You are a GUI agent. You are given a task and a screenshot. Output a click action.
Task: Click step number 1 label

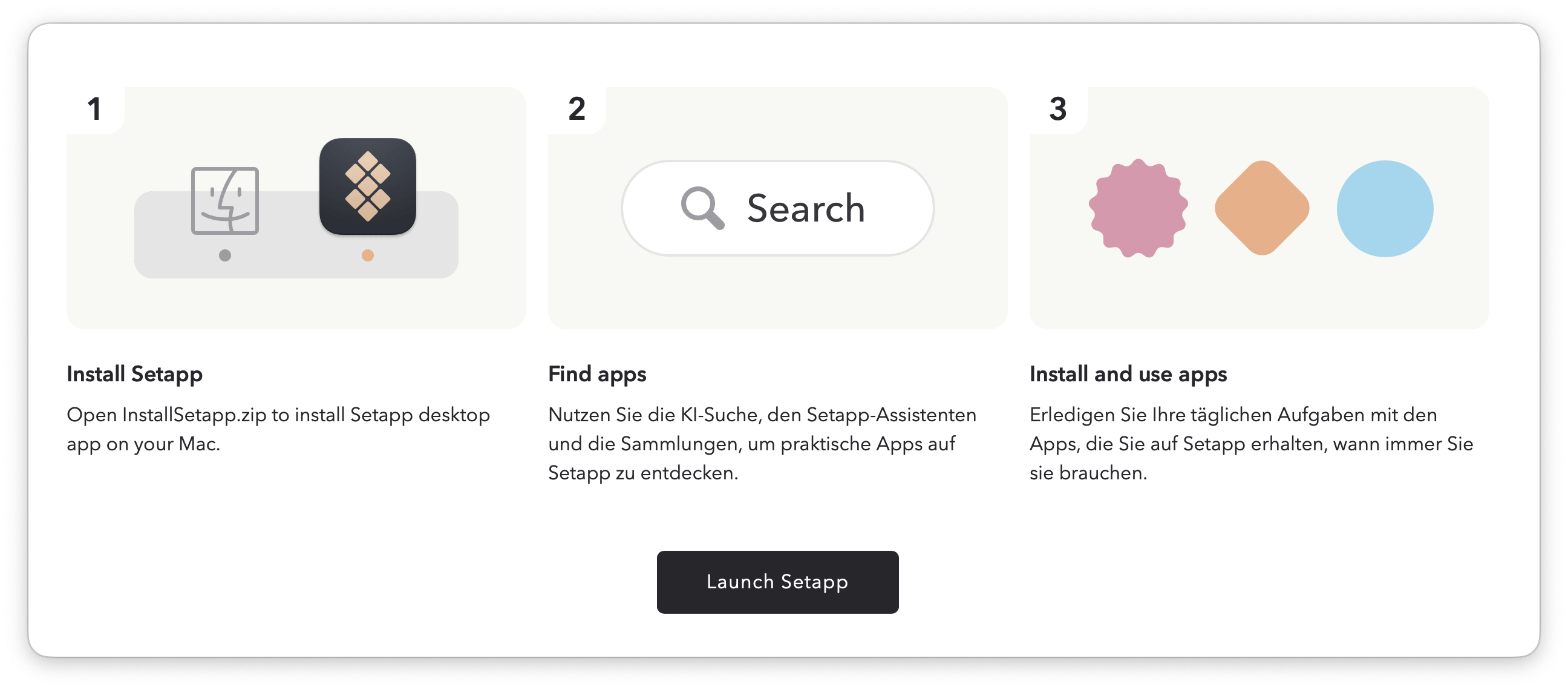pyautogui.click(x=94, y=110)
